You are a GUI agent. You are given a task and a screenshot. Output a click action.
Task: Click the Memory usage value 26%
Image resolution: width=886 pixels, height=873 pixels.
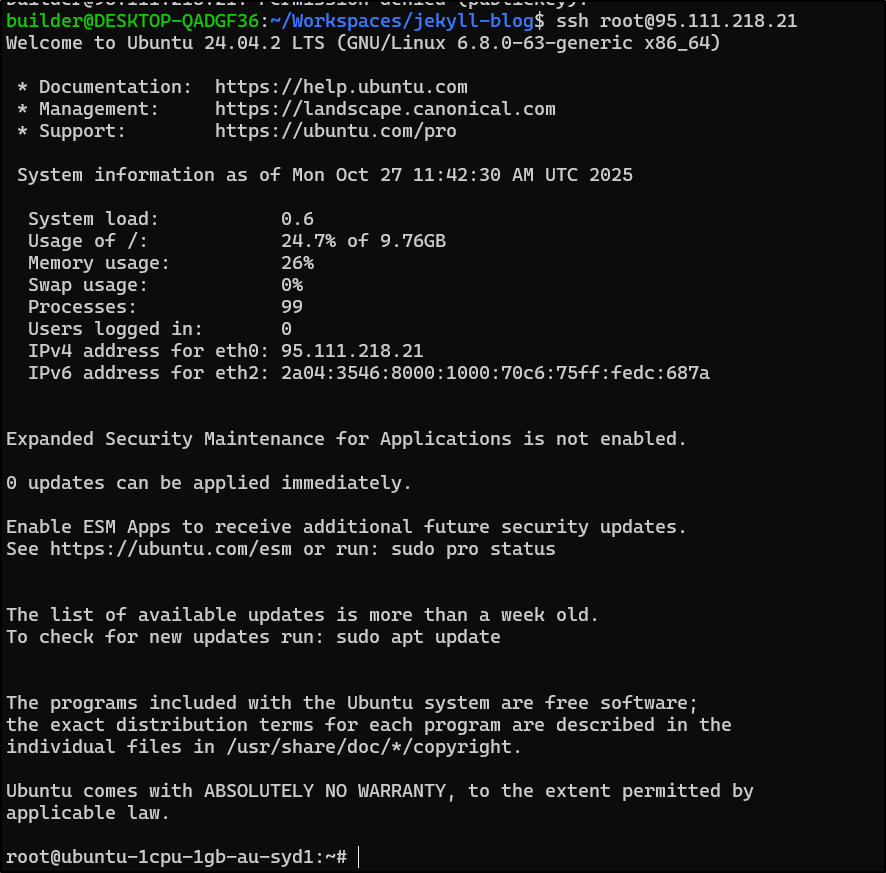[x=297, y=263]
